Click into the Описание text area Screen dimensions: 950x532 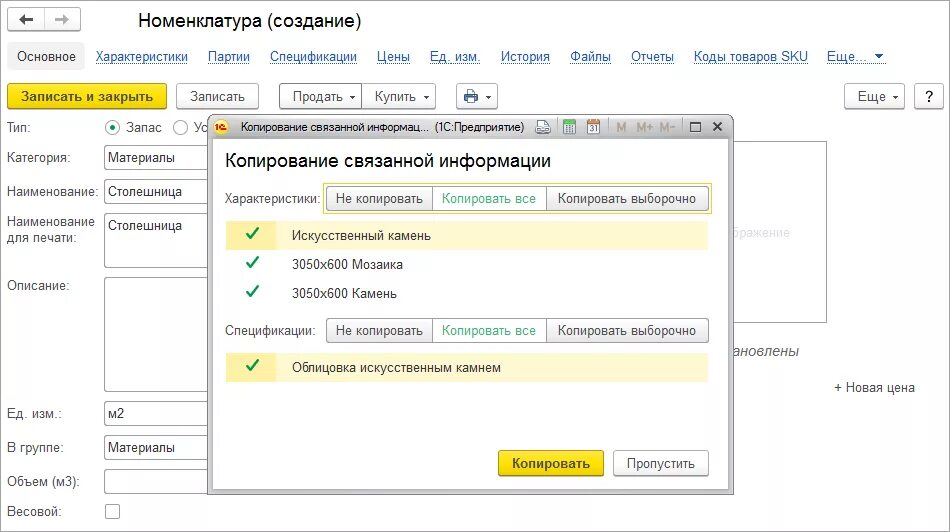click(156, 334)
